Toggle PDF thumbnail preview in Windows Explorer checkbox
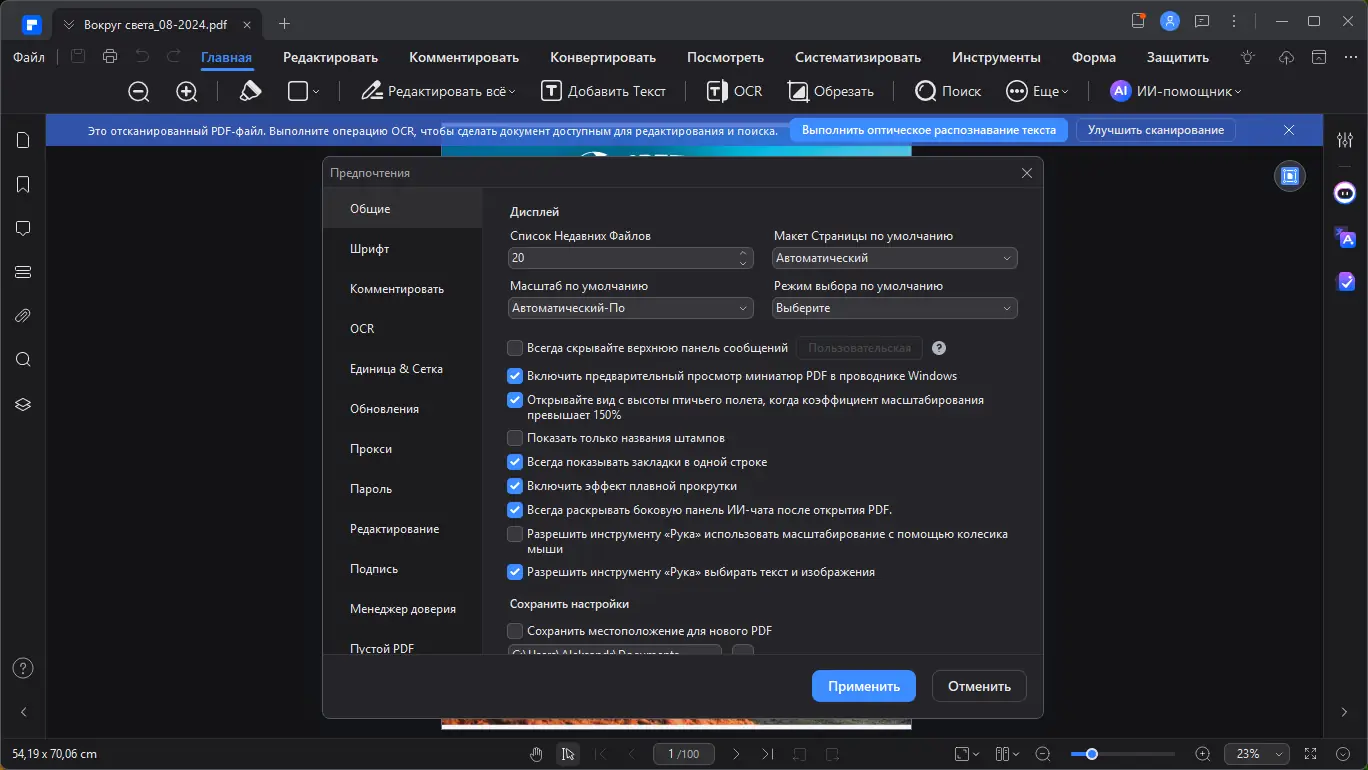The height and width of the screenshot is (770, 1368). tap(515, 376)
